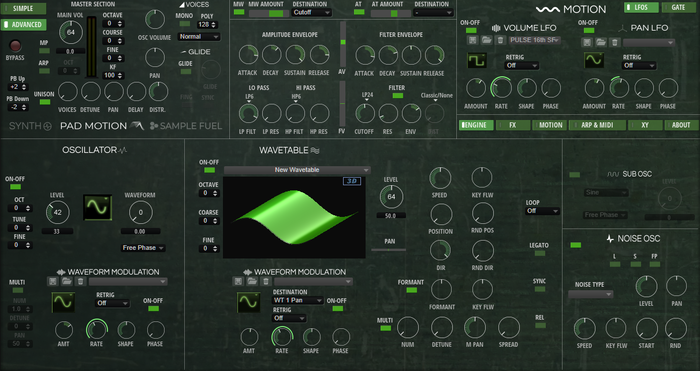Enable the Unison toggle
The width and height of the screenshot is (700, 371).
click(45, 102)
